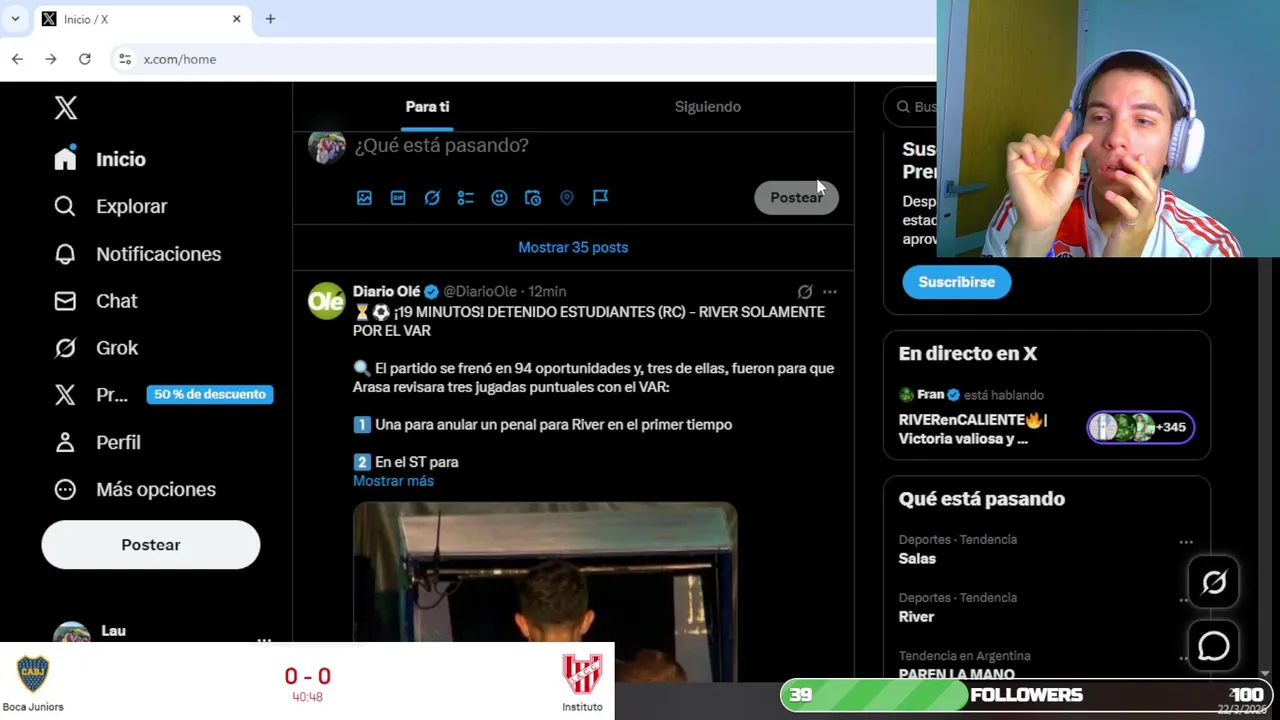Add a GIF with the GIF icon

(x=398, y=198)
